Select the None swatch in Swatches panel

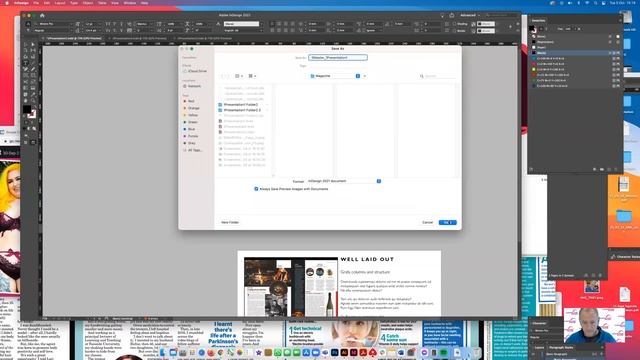pos(575,36)
